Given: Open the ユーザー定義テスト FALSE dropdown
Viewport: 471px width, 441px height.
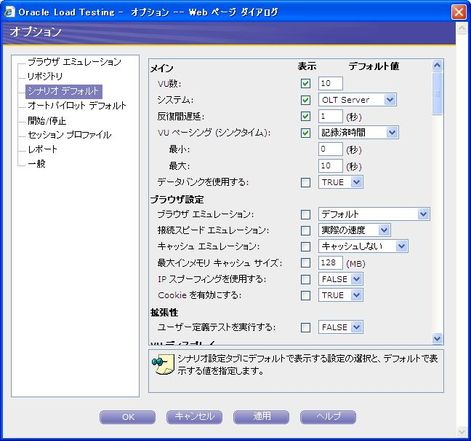Looking at the screenshot, I should tap(341, 327).
